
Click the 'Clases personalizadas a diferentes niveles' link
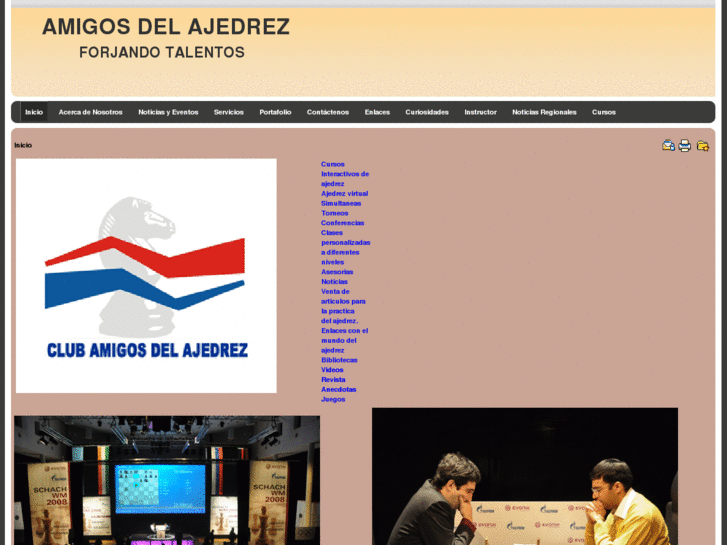click(x=345, y=247)
